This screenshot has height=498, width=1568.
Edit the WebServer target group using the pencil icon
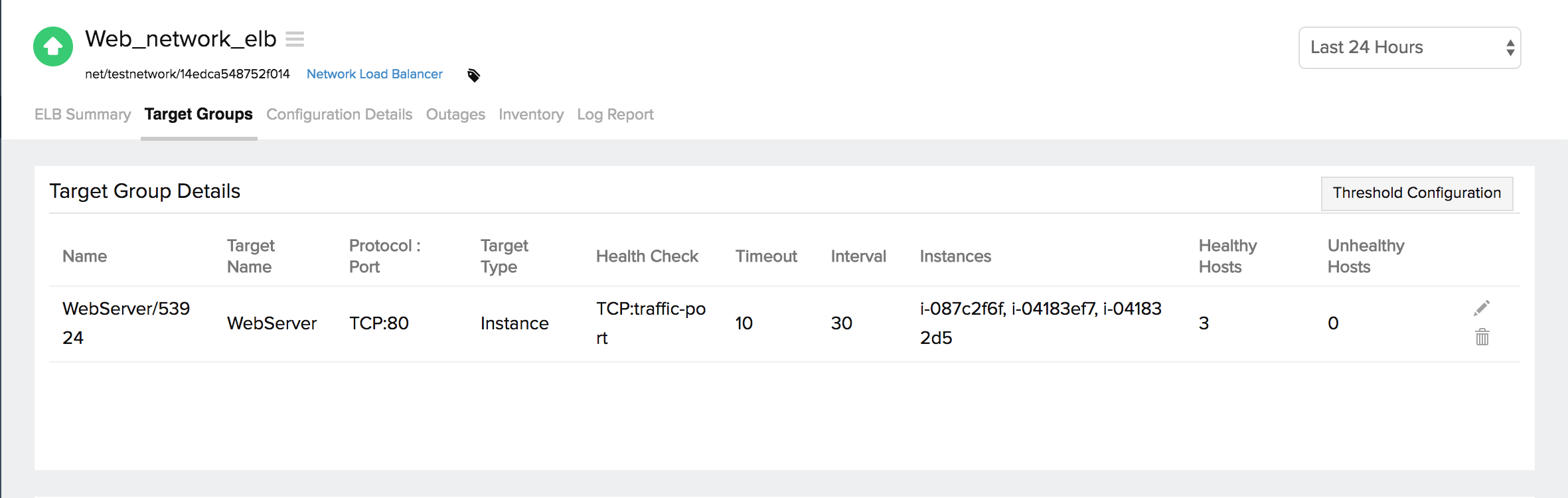click(1482, 307)
